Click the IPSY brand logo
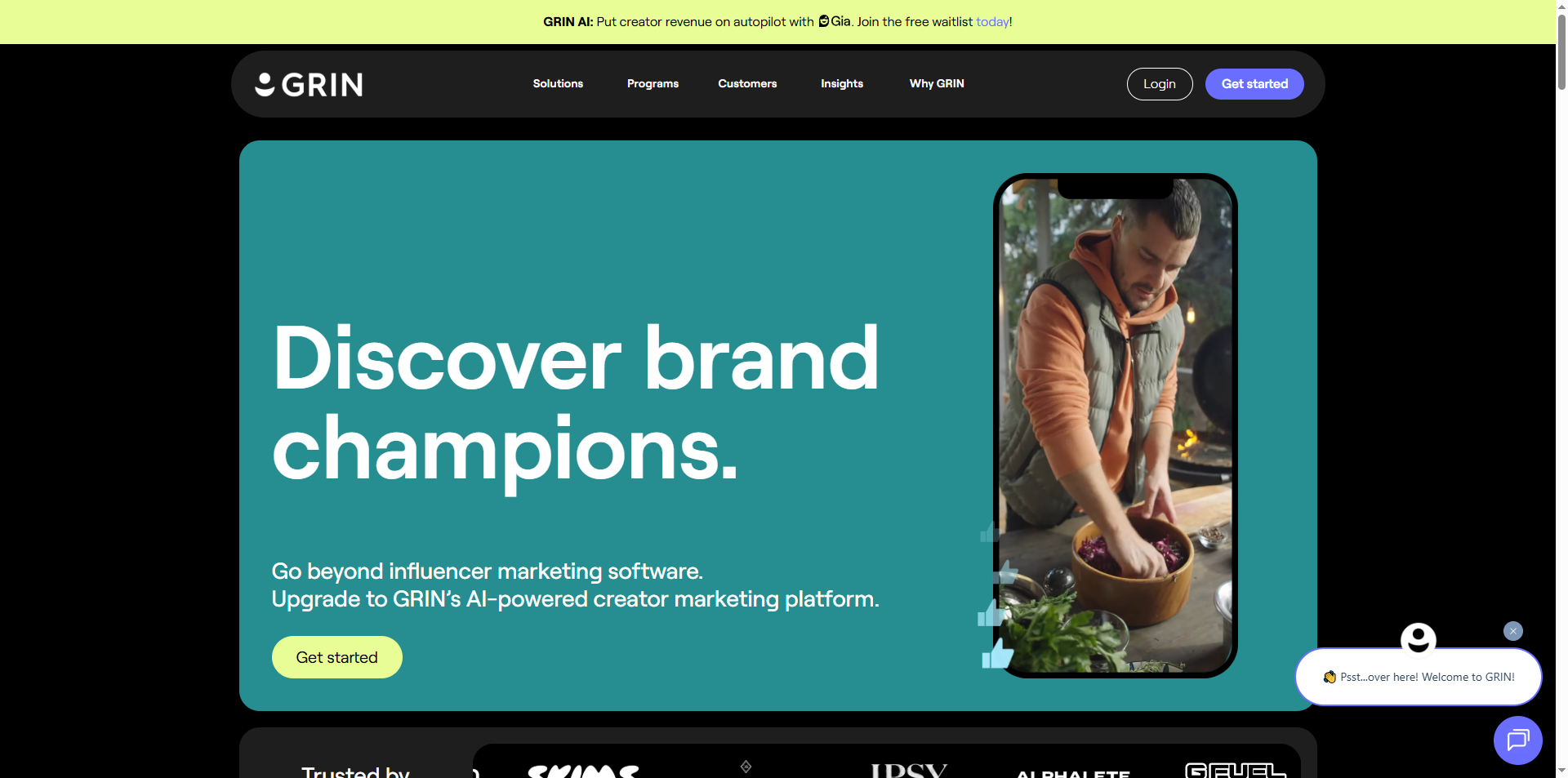This screenshot has width=1568, height=778. [909, 771]
